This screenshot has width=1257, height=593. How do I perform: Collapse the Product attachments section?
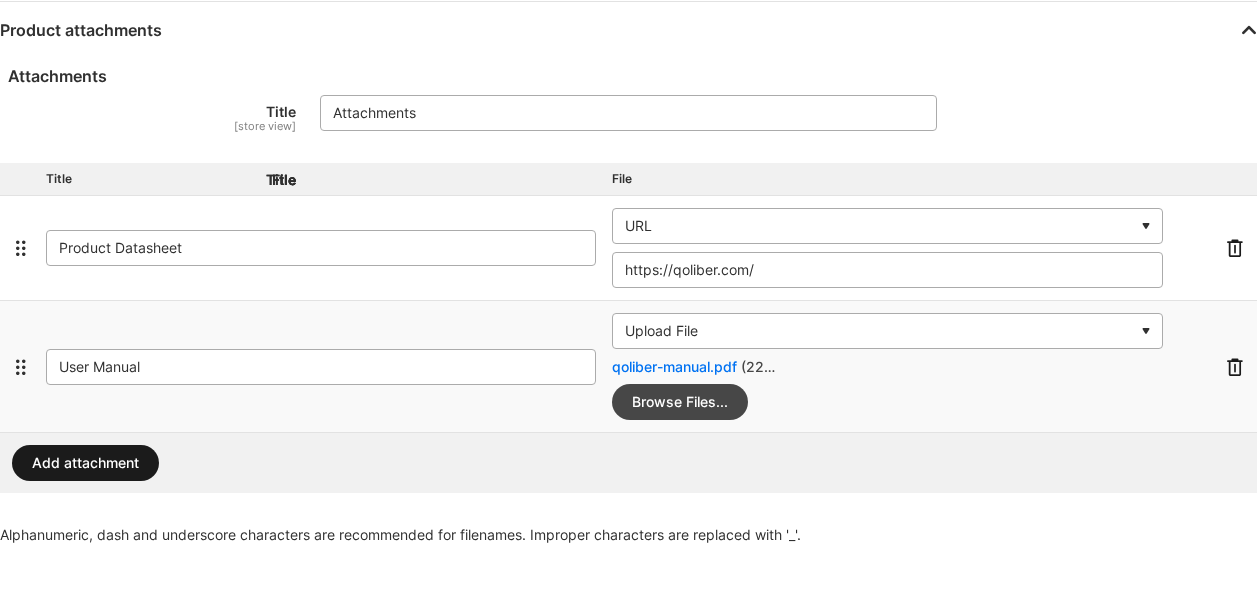pos(1248,30)
